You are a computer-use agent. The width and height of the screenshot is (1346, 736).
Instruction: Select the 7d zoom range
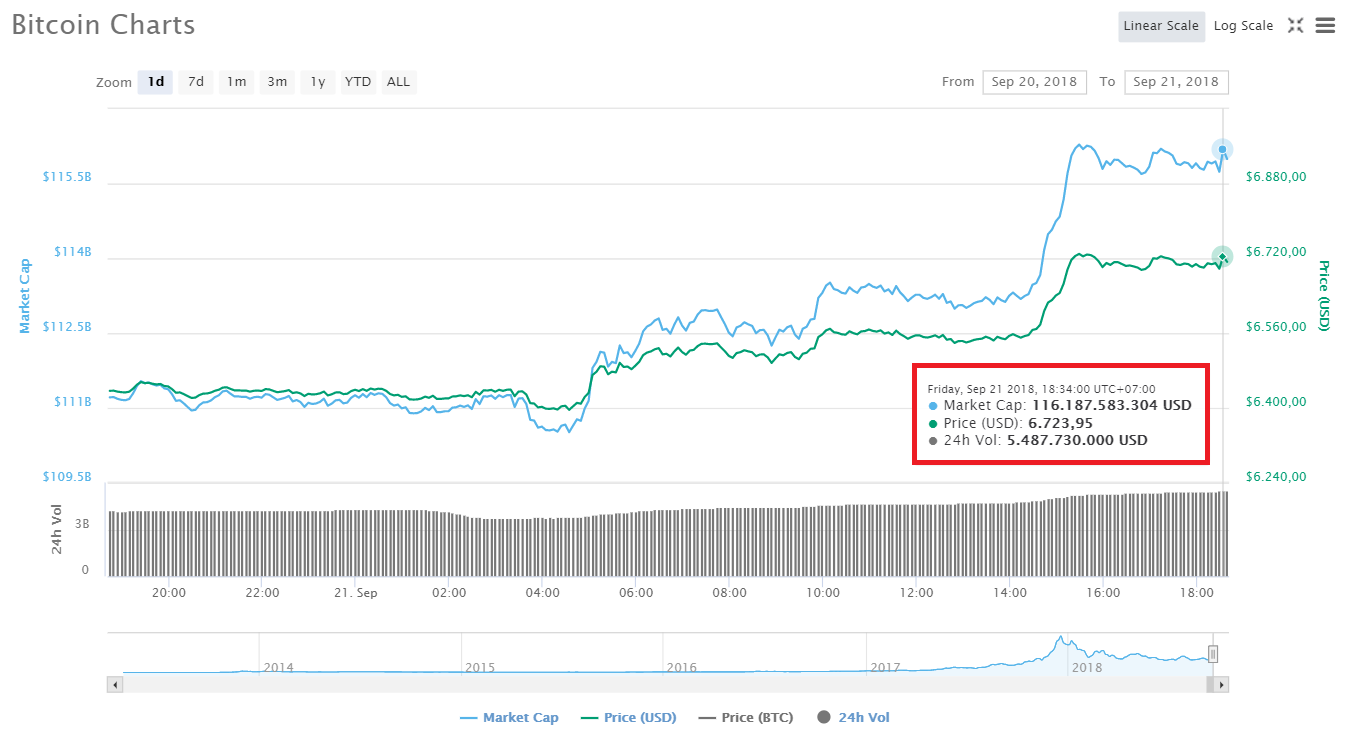point(196,82)
